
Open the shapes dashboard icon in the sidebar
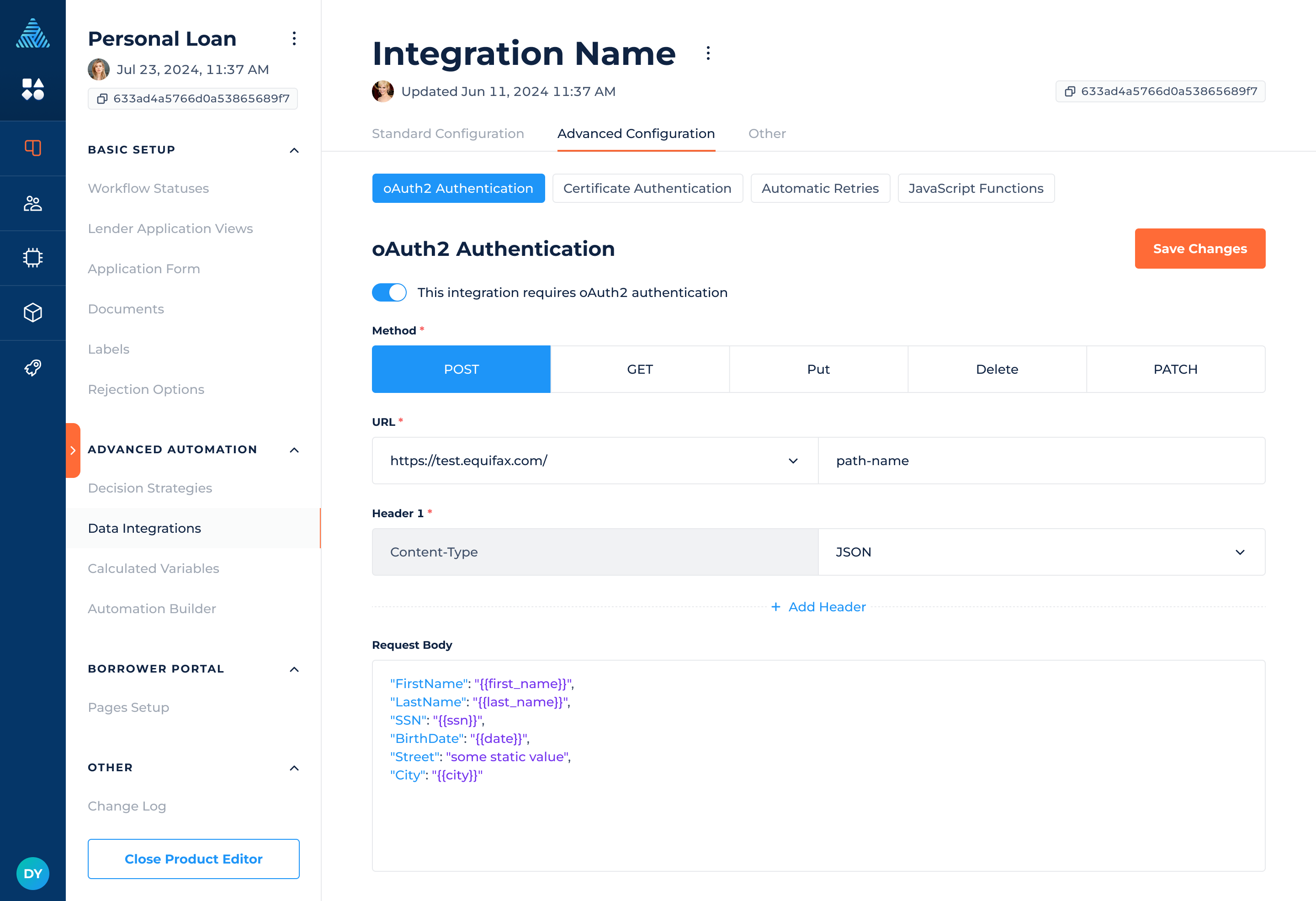tap(33, 89)
